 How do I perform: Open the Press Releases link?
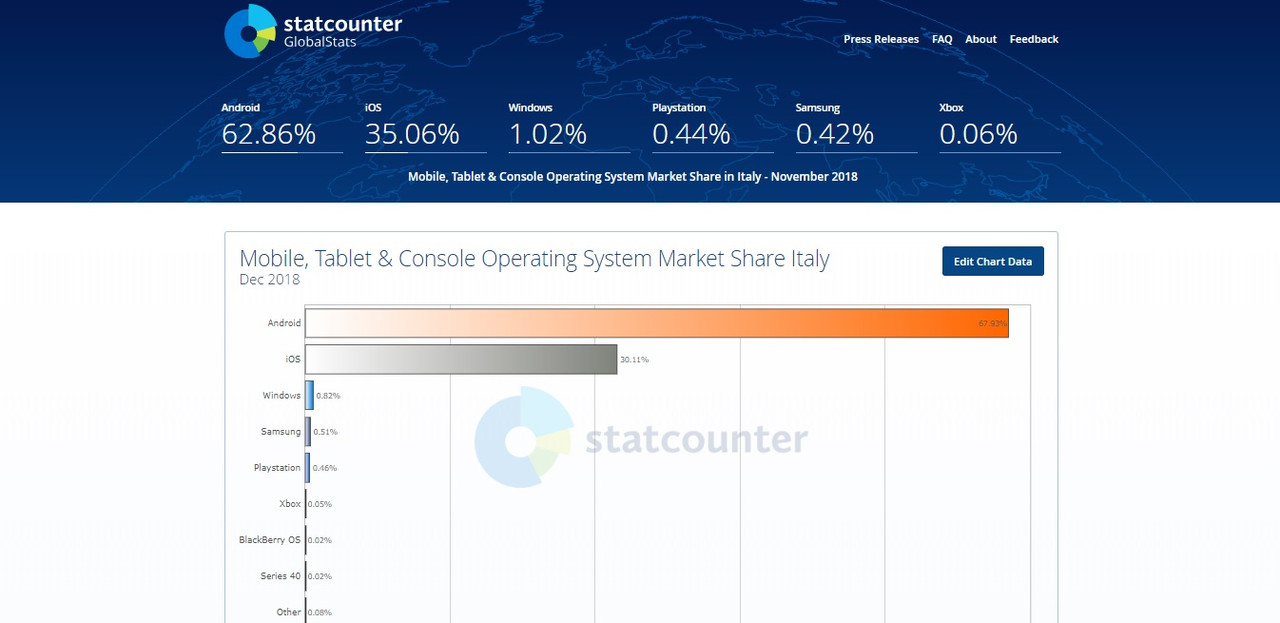(x=881, y=39)
